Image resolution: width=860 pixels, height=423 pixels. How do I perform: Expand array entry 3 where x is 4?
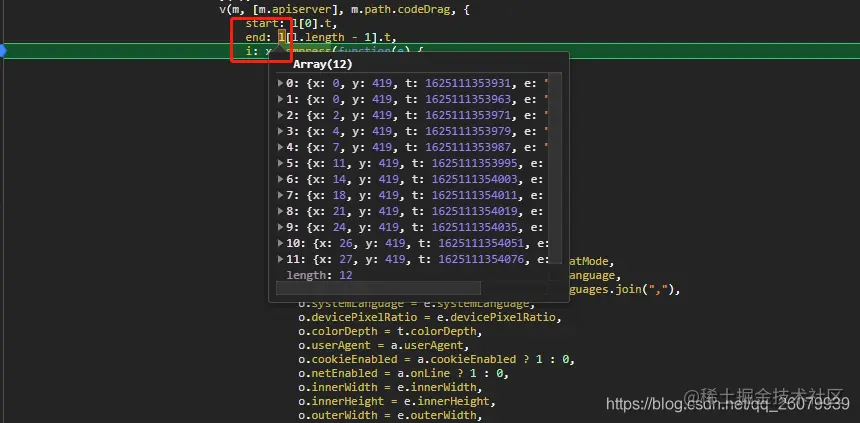pos(281,131)
